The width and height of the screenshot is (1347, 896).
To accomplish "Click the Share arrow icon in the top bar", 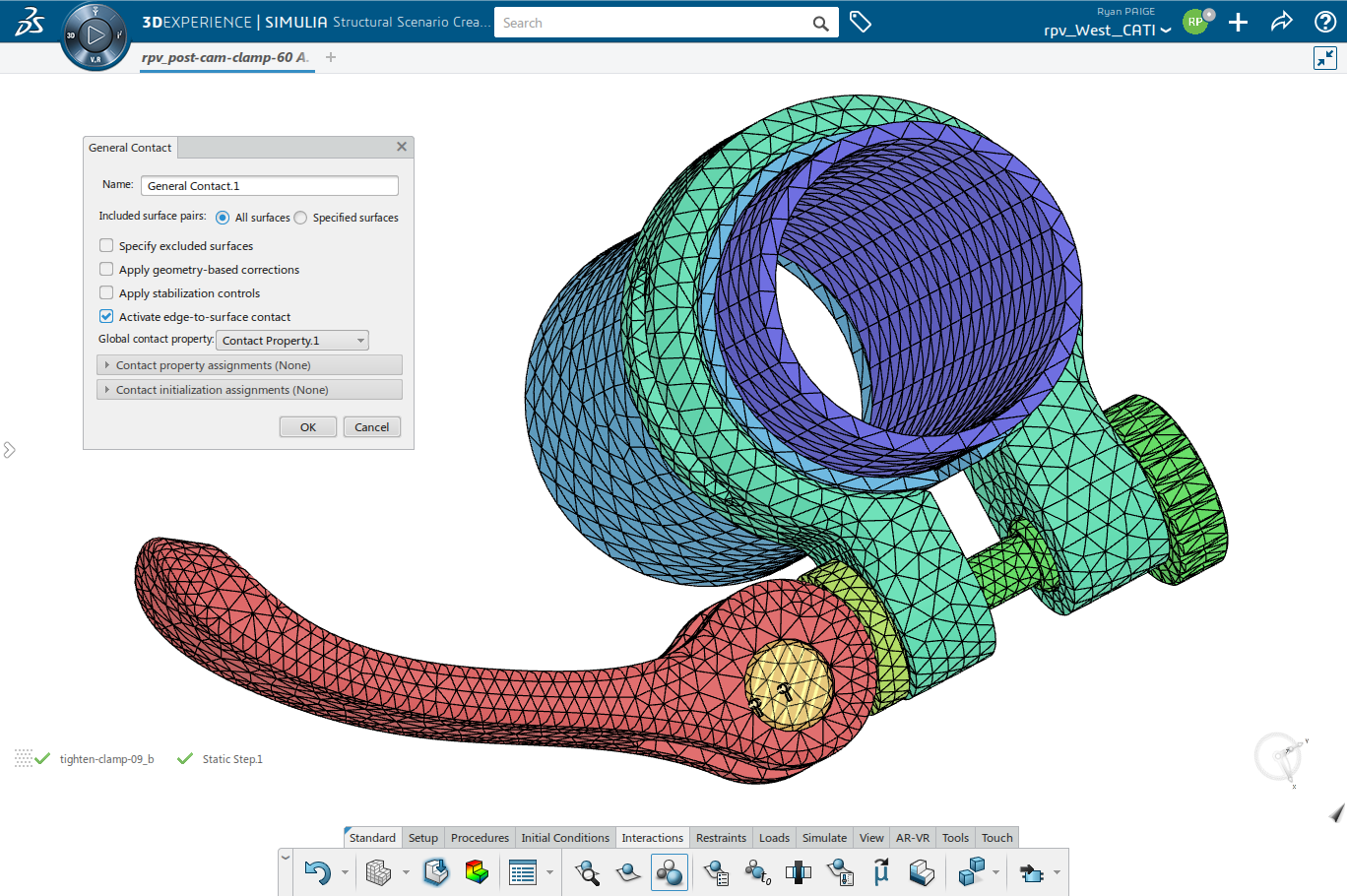I will click(1281, 21).
